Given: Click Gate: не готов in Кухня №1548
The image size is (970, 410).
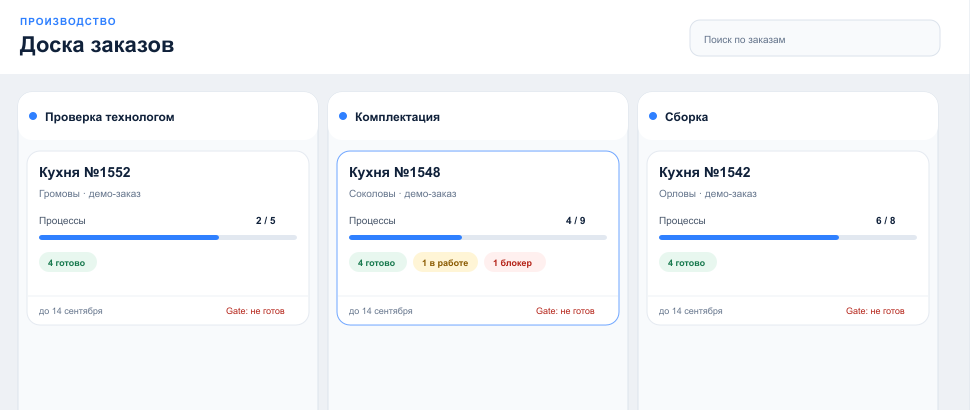Looking at the screenshot, I should click(565, 311).
